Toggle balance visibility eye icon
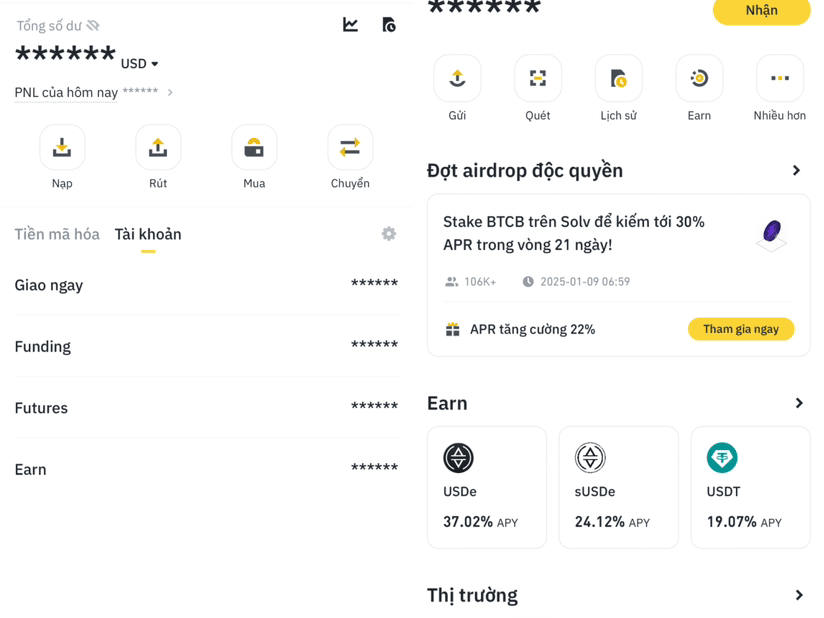Image resolution: width=824 pixels, height=618 pixels. [x=93, y=25]
